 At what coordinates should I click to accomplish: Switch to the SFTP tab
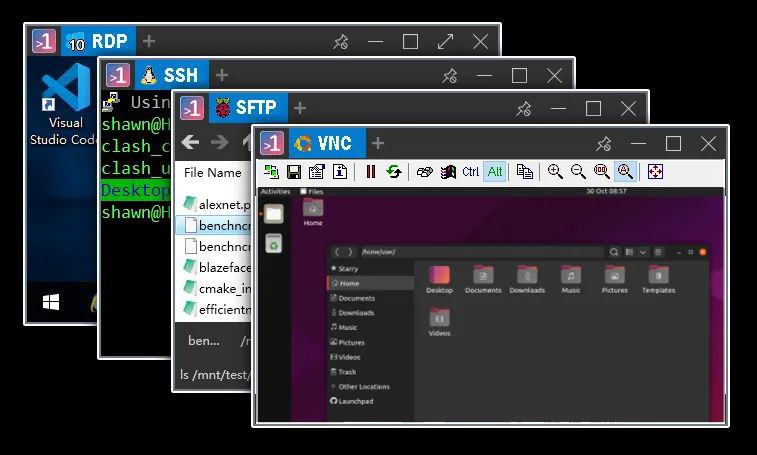click(x=246, y=109)
